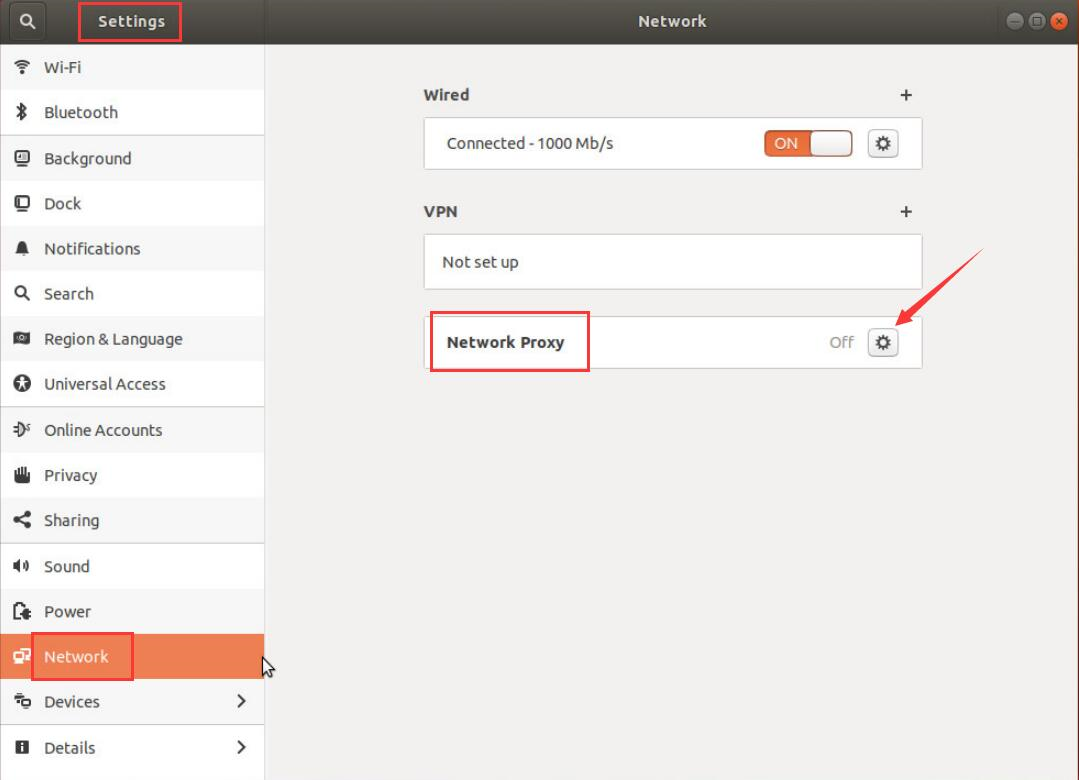Toggle the Wired connection switch off
Screen dimensions: 1079x780
pos(808,143)
